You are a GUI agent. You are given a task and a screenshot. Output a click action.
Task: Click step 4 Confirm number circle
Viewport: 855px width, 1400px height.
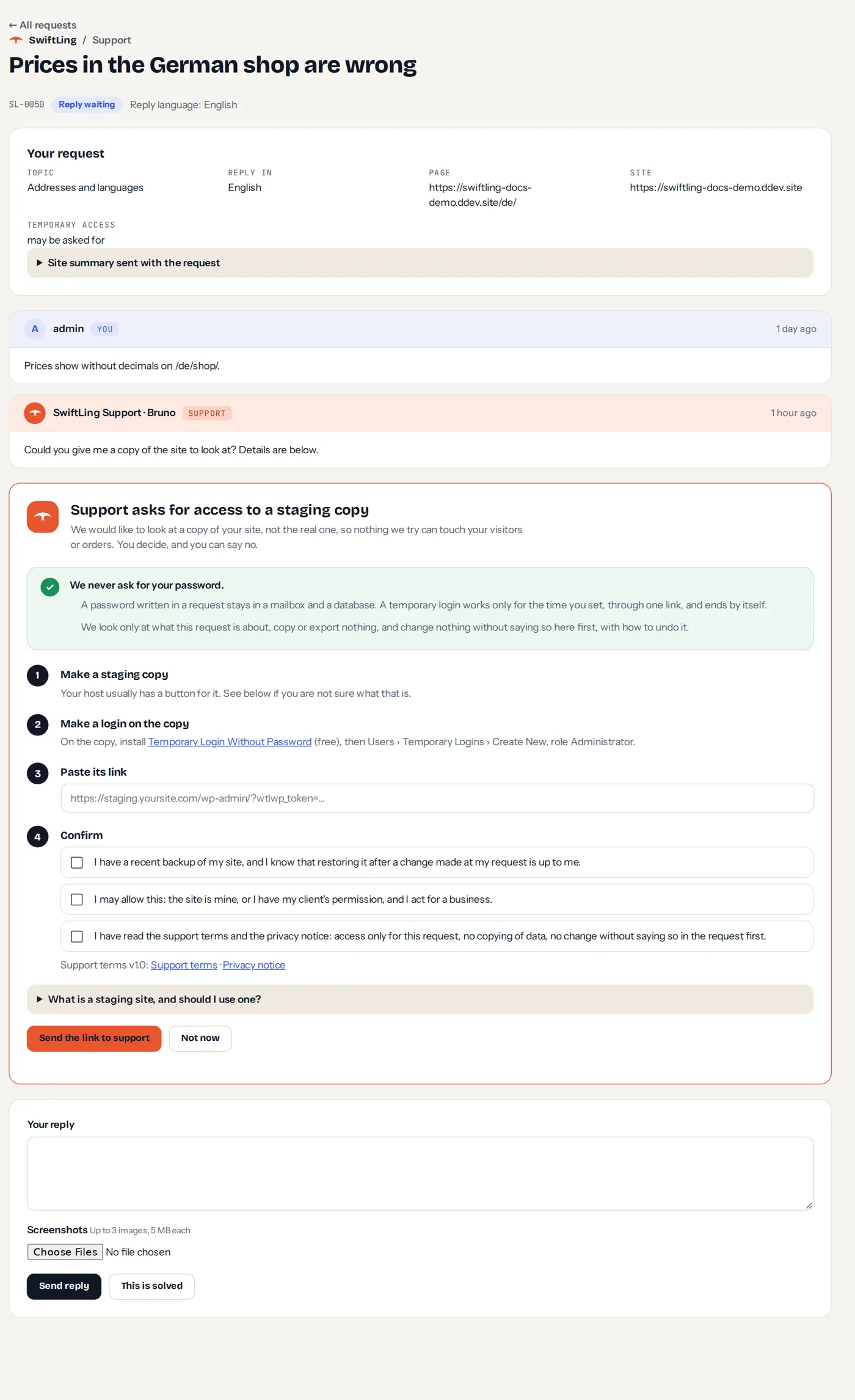pyautogui.click(x=37, y=837)
